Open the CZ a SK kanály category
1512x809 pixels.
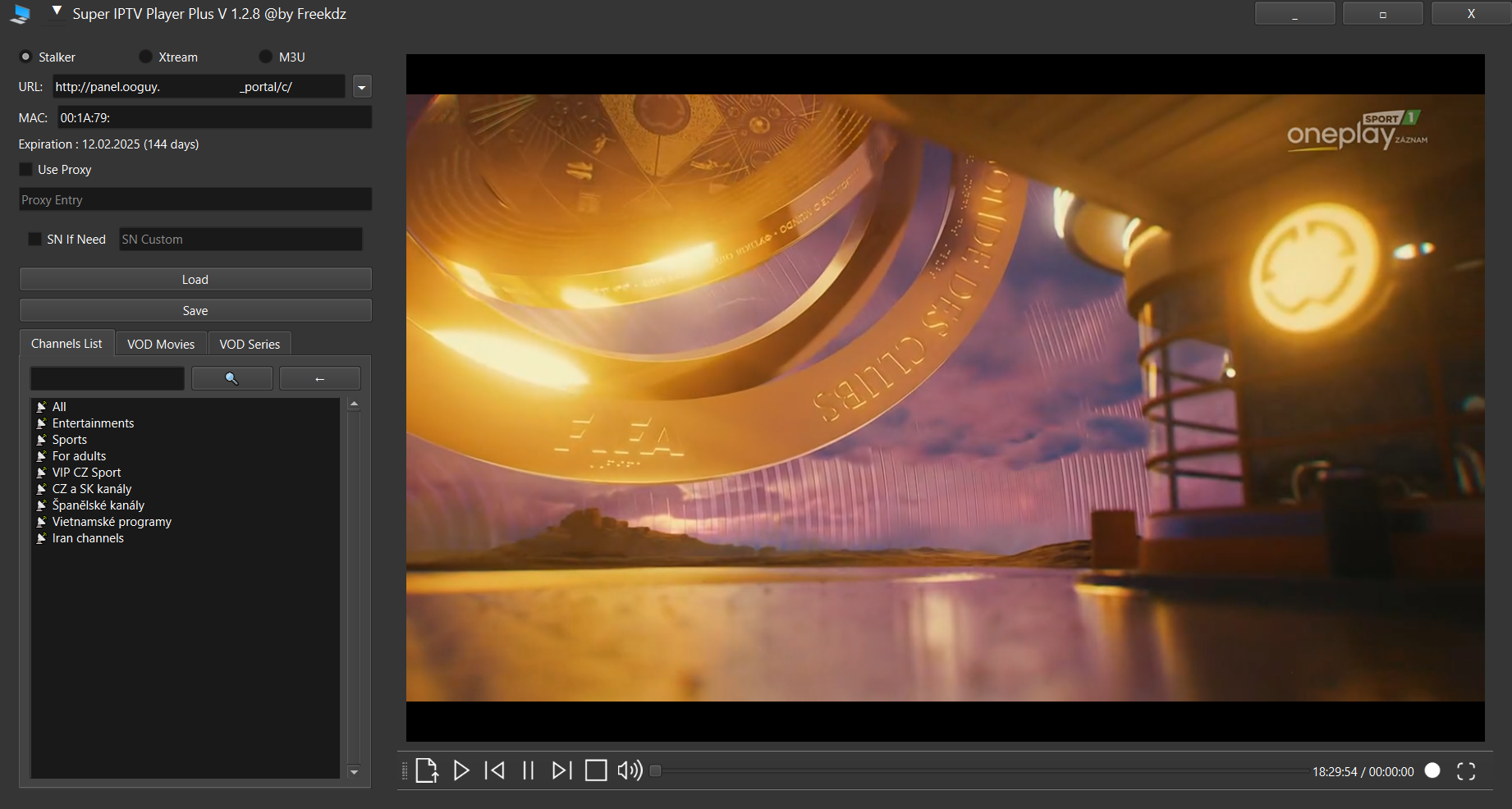coord(92,488)
